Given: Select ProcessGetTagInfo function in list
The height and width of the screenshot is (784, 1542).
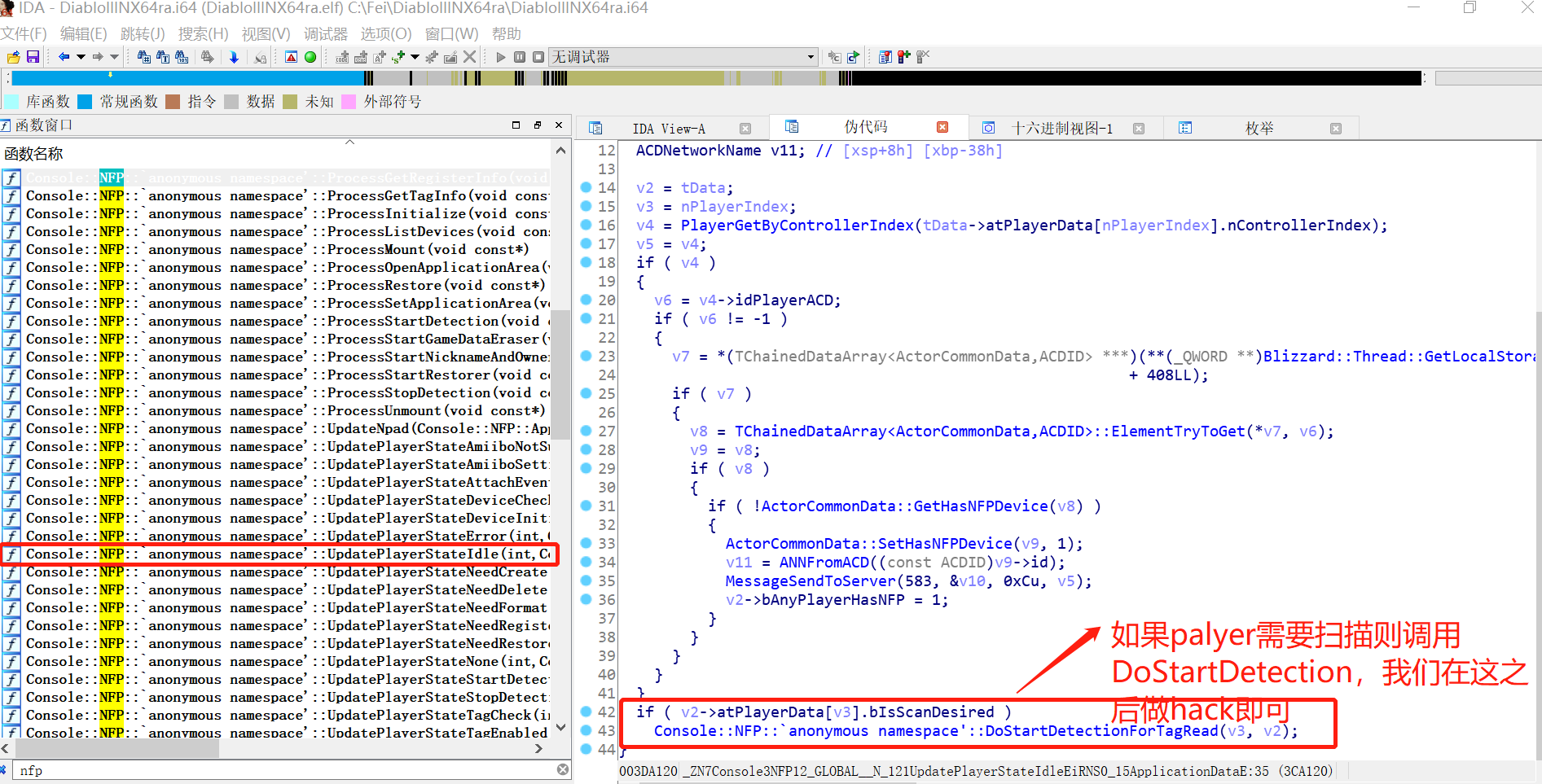Looking at the screenshot, I should point(277,196).
